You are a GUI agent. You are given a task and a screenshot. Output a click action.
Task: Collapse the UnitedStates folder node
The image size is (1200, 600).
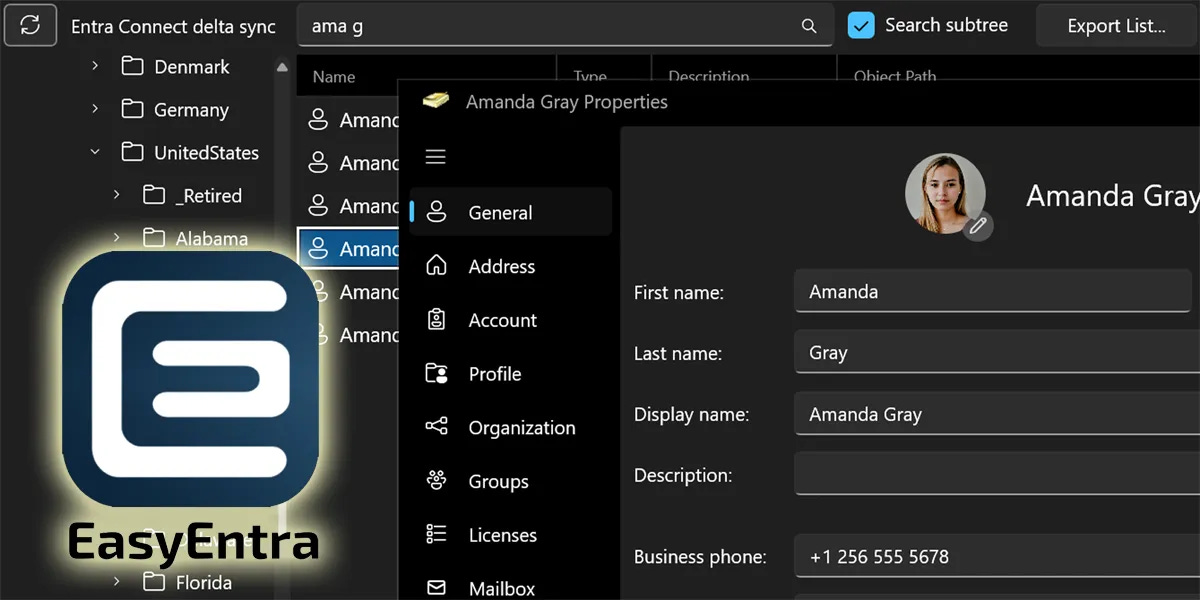click(x=95, y=152)
